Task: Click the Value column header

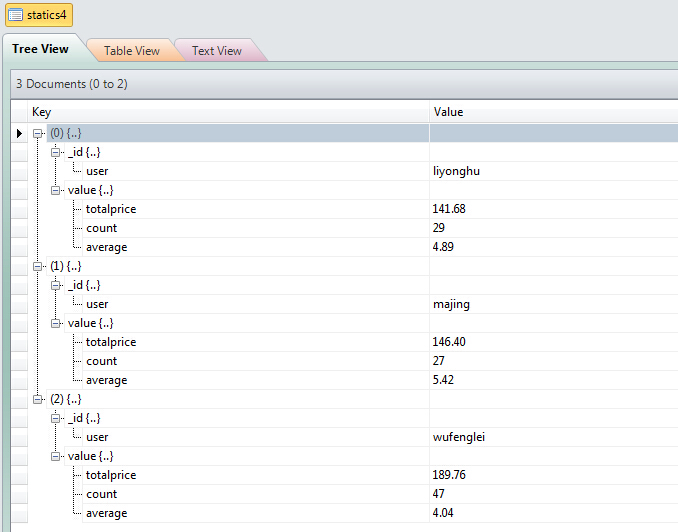Action: [x=554, y=112]
